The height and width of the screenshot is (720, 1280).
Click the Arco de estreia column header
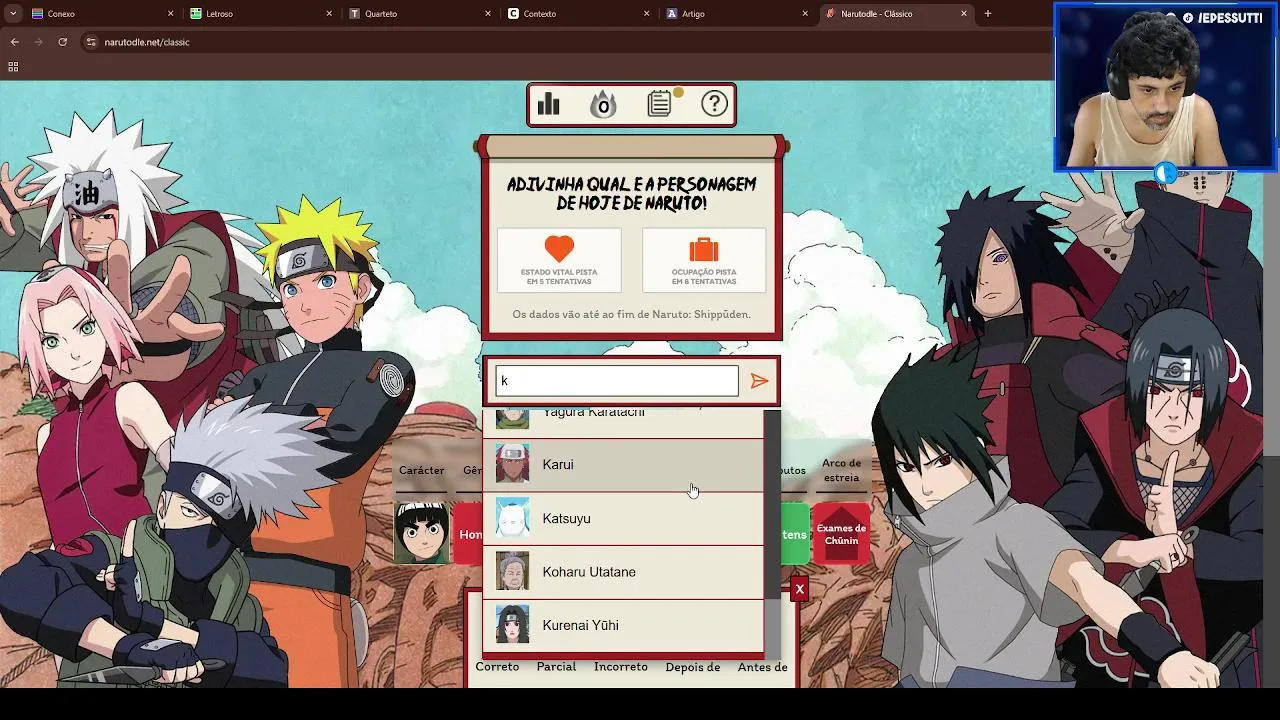click(x=841, y=470)
